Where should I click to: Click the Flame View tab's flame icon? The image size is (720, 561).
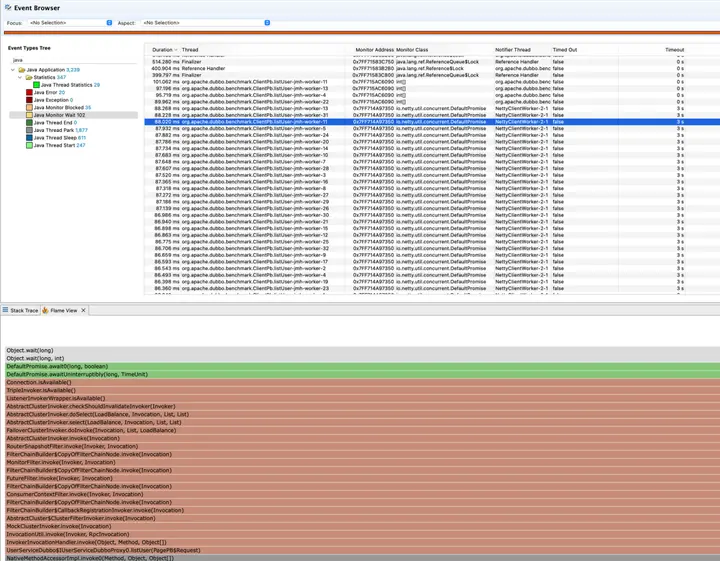[45, 310]
